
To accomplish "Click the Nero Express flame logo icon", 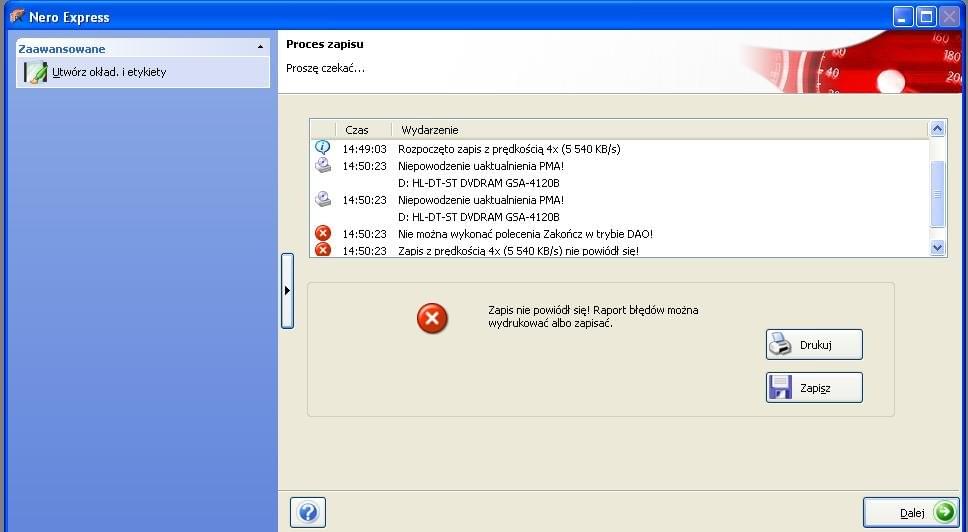I will click(x=17, y=17).
